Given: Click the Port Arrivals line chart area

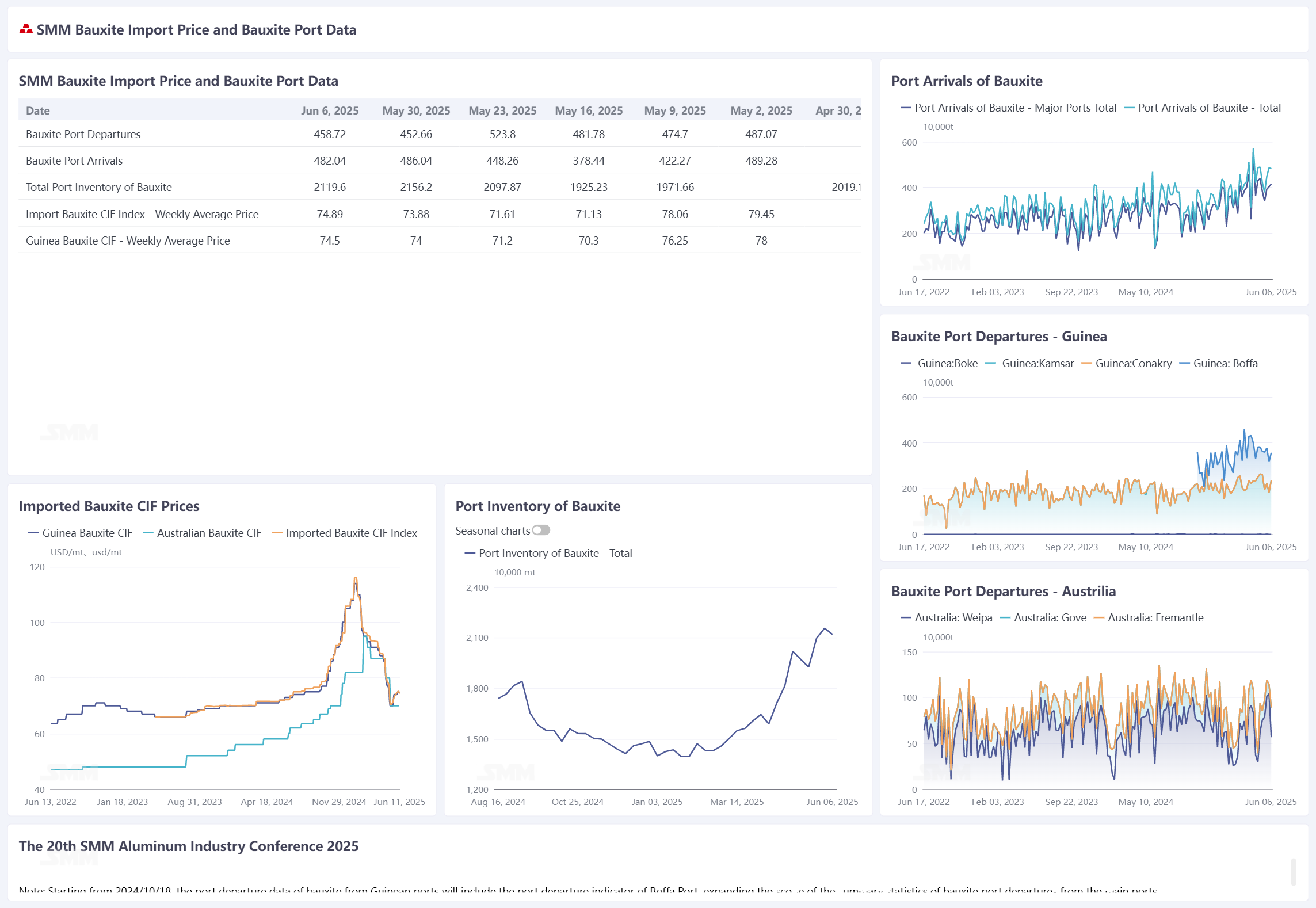Looking at the screenshot, I should point(1097,211).
